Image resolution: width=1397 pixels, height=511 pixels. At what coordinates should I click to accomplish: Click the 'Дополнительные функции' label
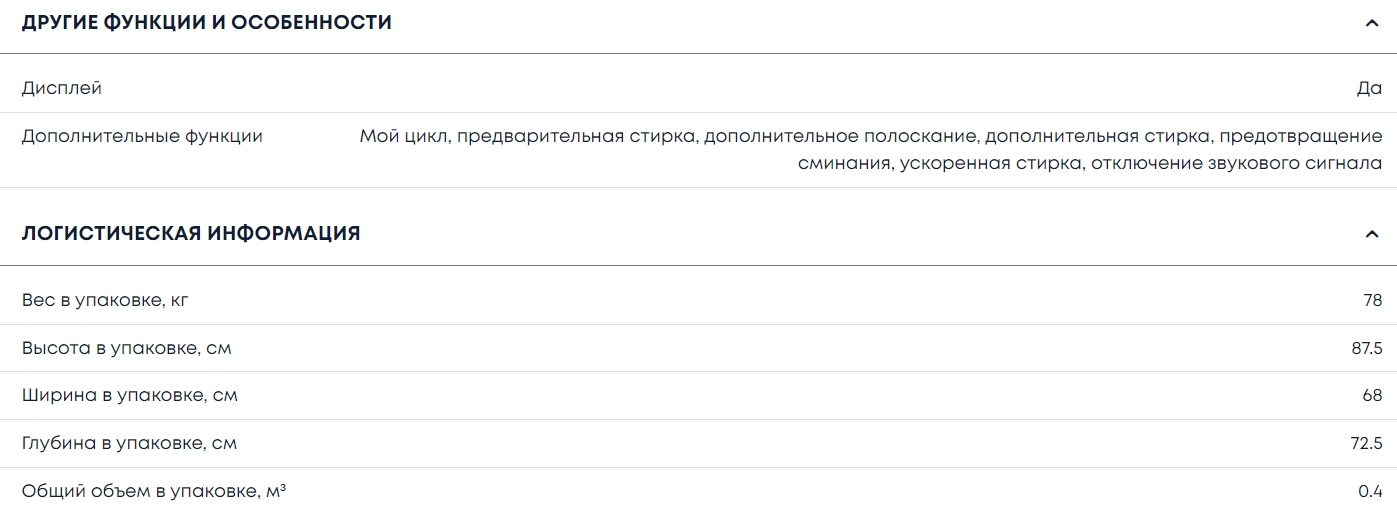tap(142, 136)
